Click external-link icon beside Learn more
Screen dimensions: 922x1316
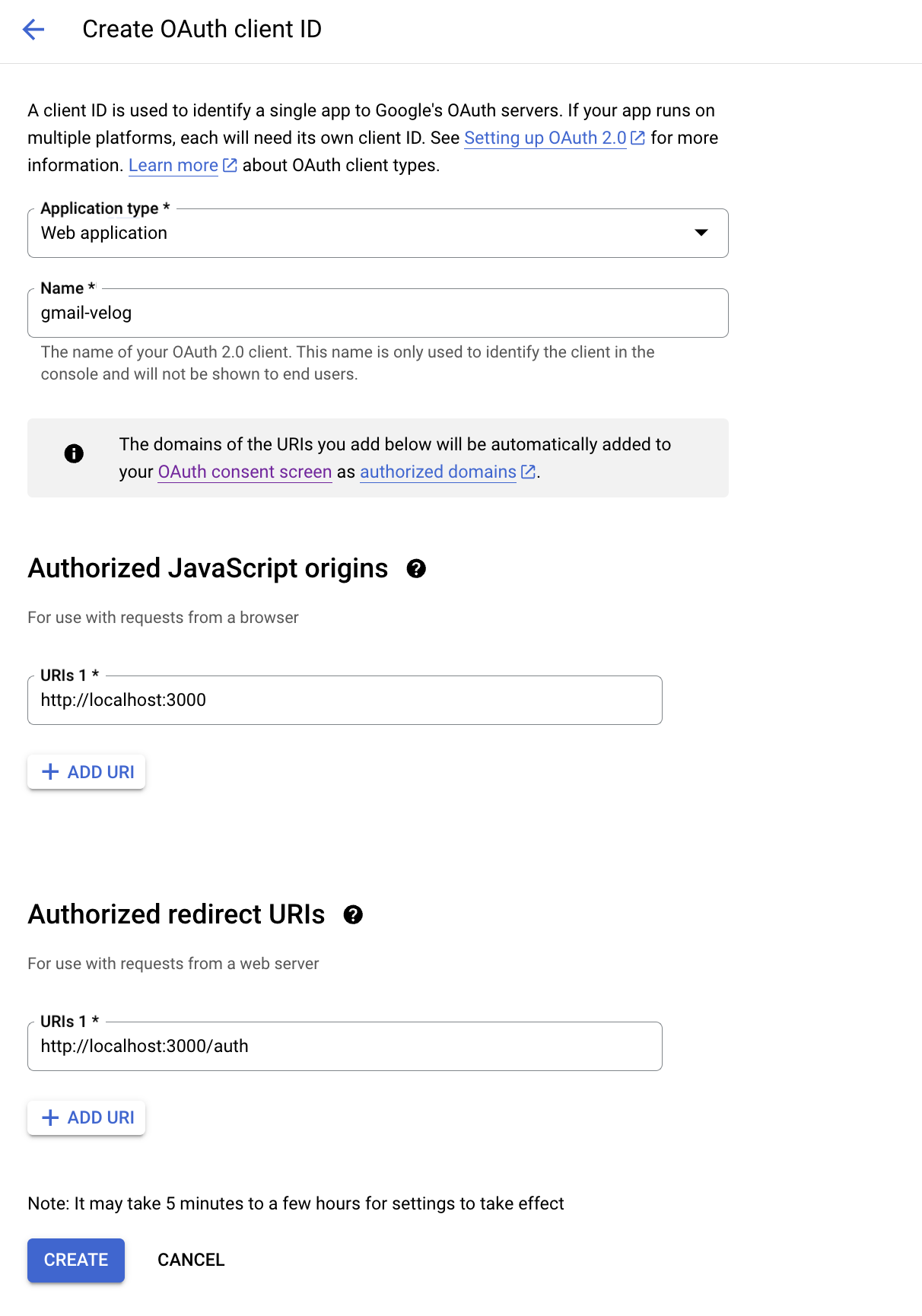[x=230, y=165]
